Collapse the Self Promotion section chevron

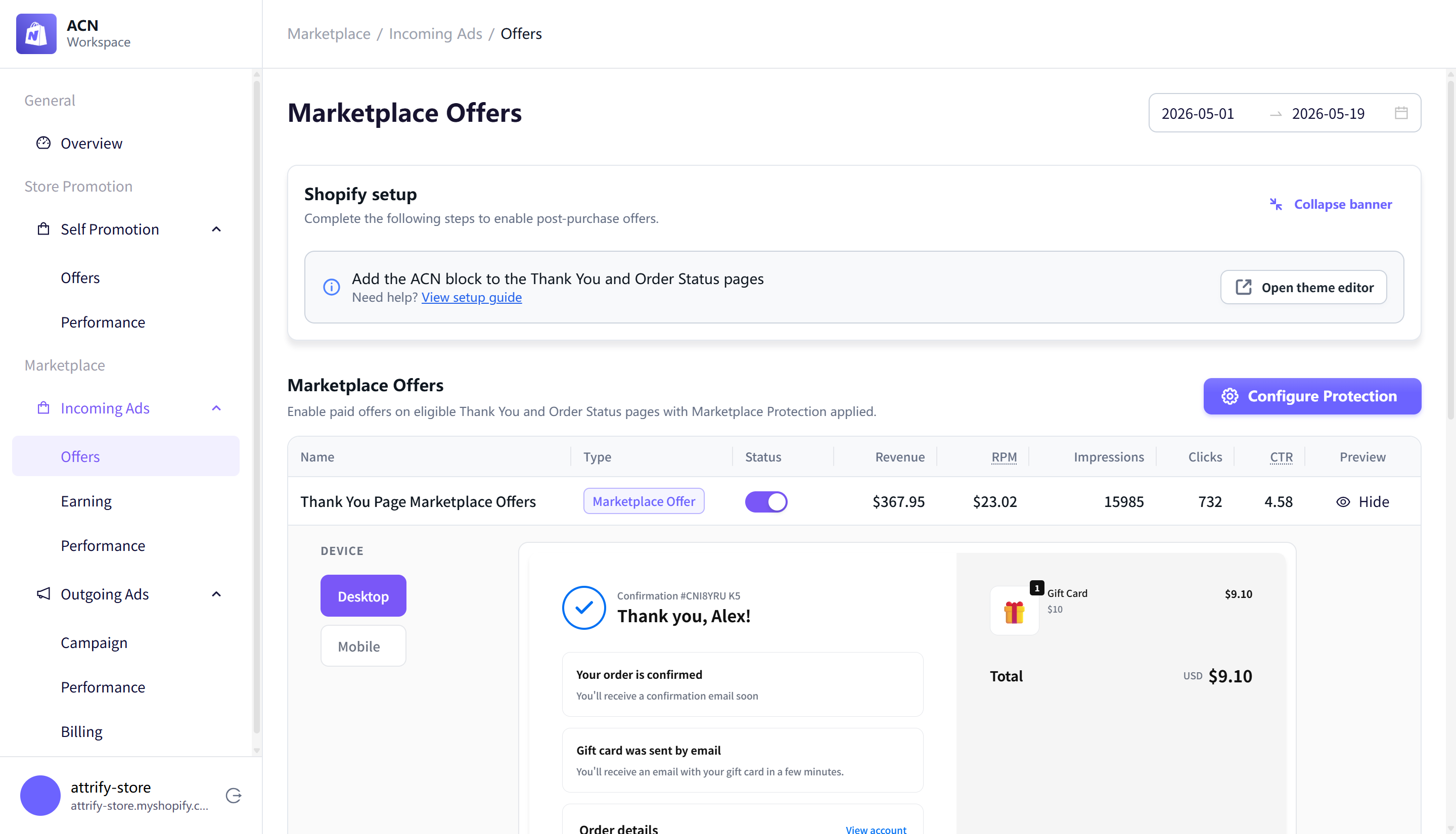pos(216,229)
